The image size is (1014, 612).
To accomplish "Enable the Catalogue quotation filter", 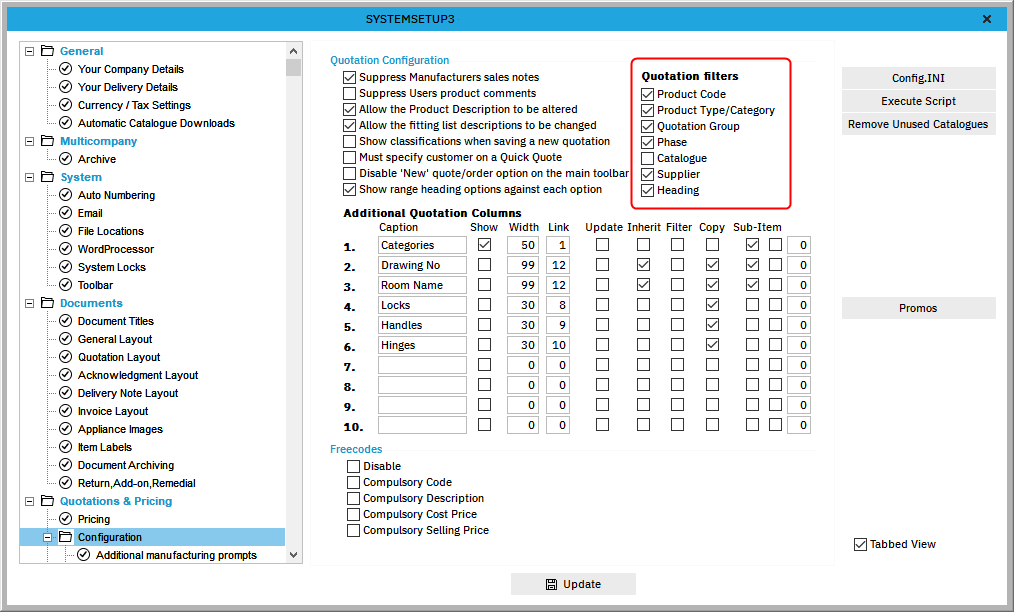I will 647,158.
